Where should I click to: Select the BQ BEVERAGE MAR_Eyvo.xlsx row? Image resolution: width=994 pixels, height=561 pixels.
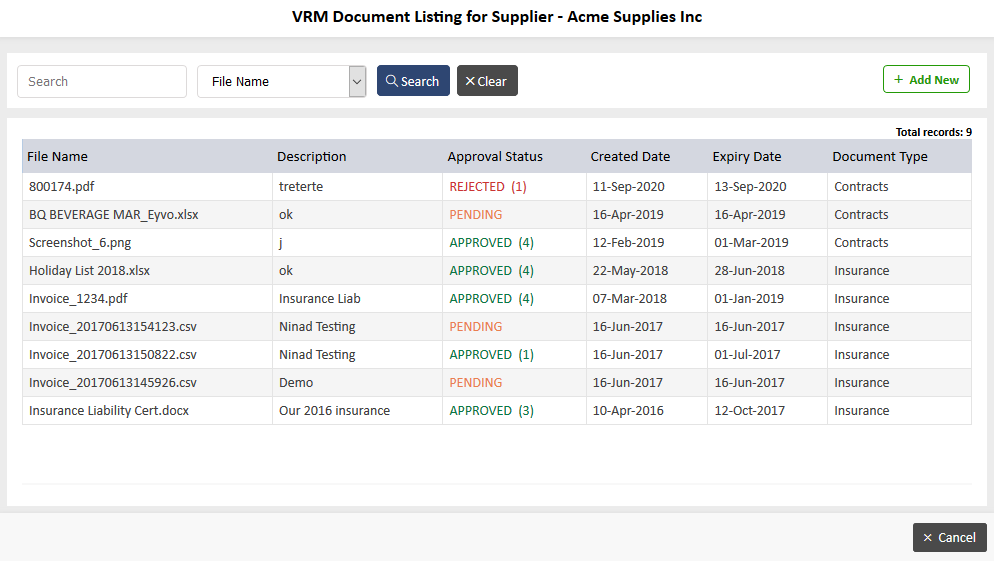tap(496, 214)
